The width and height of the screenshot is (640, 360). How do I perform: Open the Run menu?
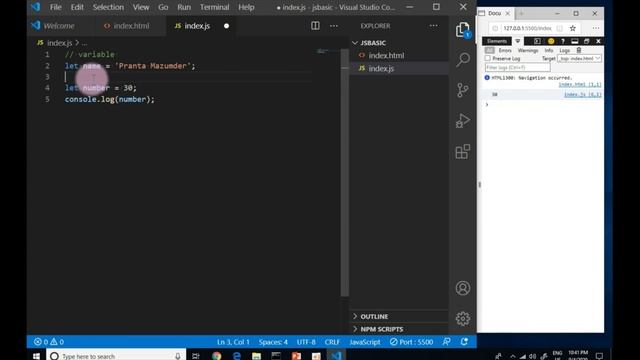pyautogui.click(x=184, y=7)
